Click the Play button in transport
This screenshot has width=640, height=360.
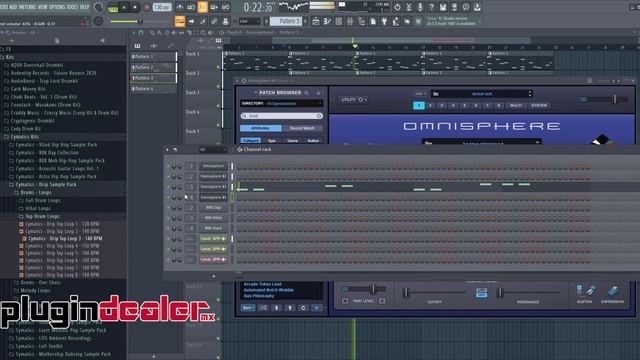(x=124, y=7)
